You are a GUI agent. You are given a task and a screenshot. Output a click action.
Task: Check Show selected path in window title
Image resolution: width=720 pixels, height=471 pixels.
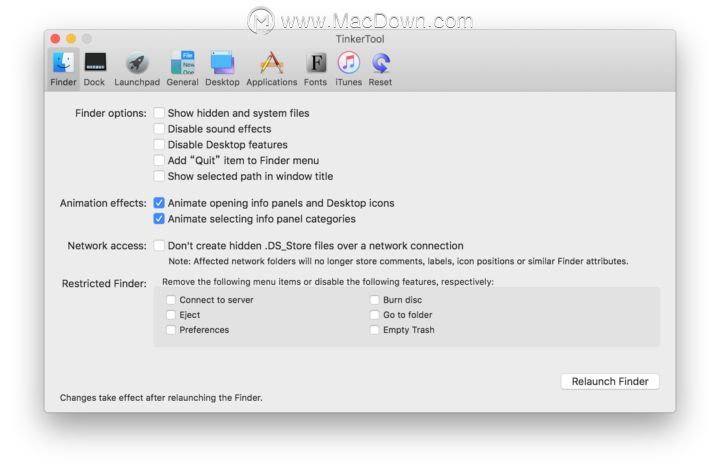point(159,176)
